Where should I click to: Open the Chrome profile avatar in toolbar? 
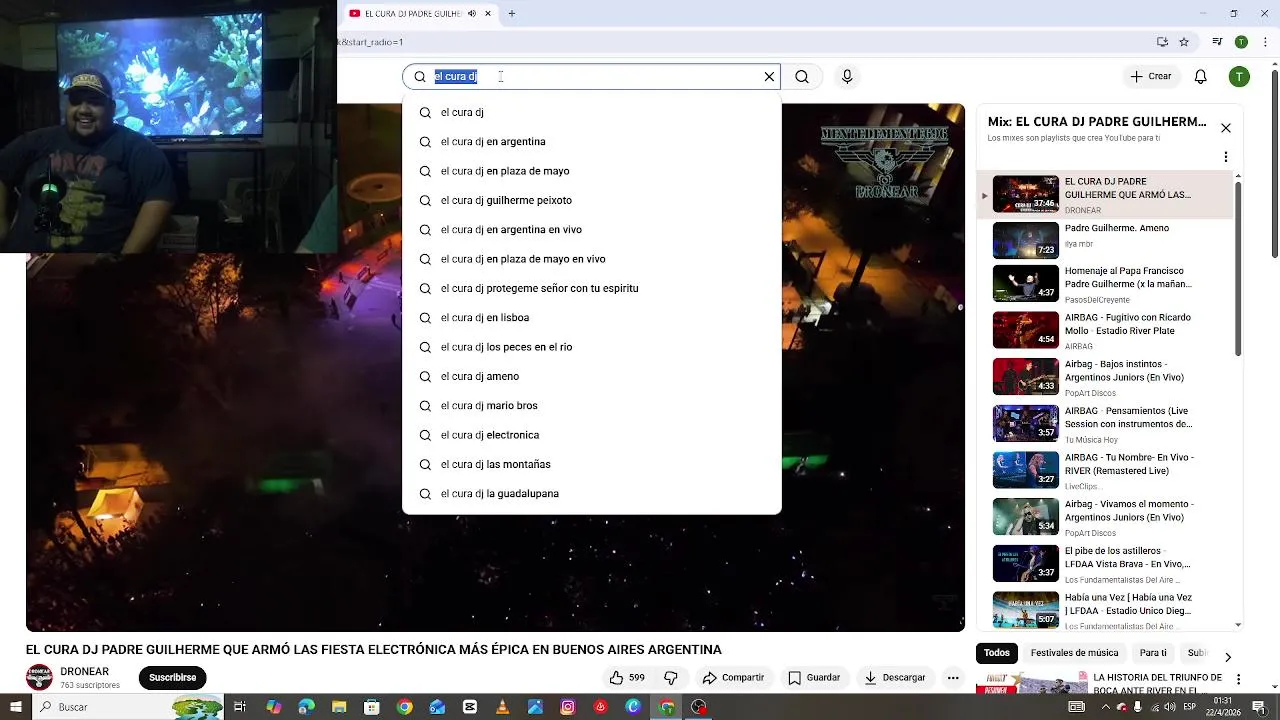[1241, 42]
